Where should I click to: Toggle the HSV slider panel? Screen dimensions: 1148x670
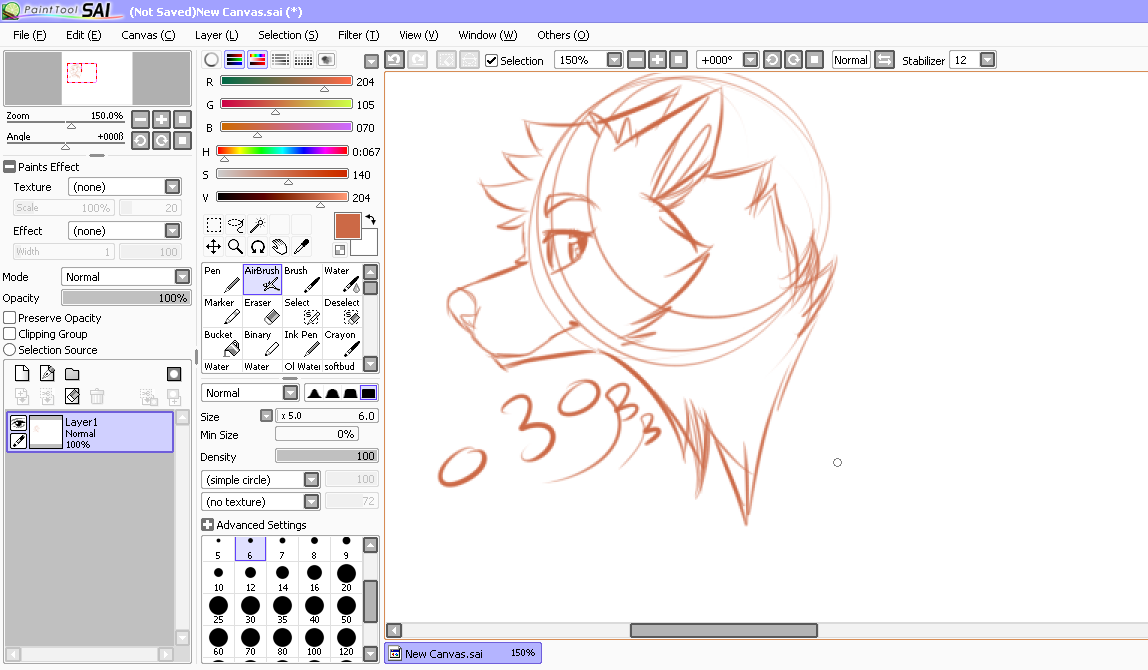(257, 60)
